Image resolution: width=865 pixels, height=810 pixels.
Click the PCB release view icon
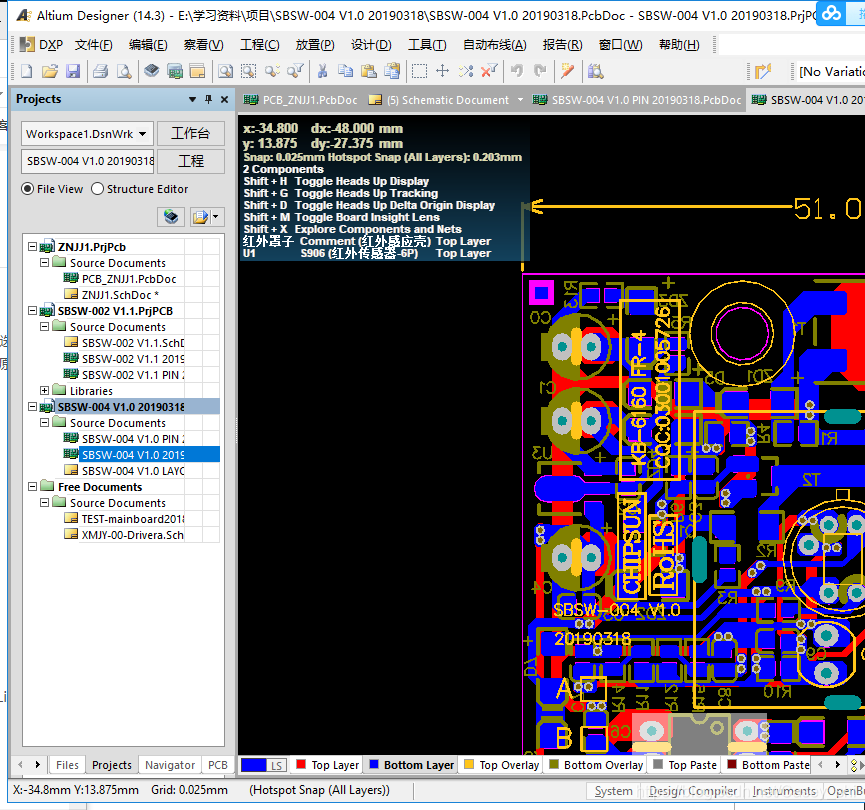pyautogui.click(x=175, y=71)
